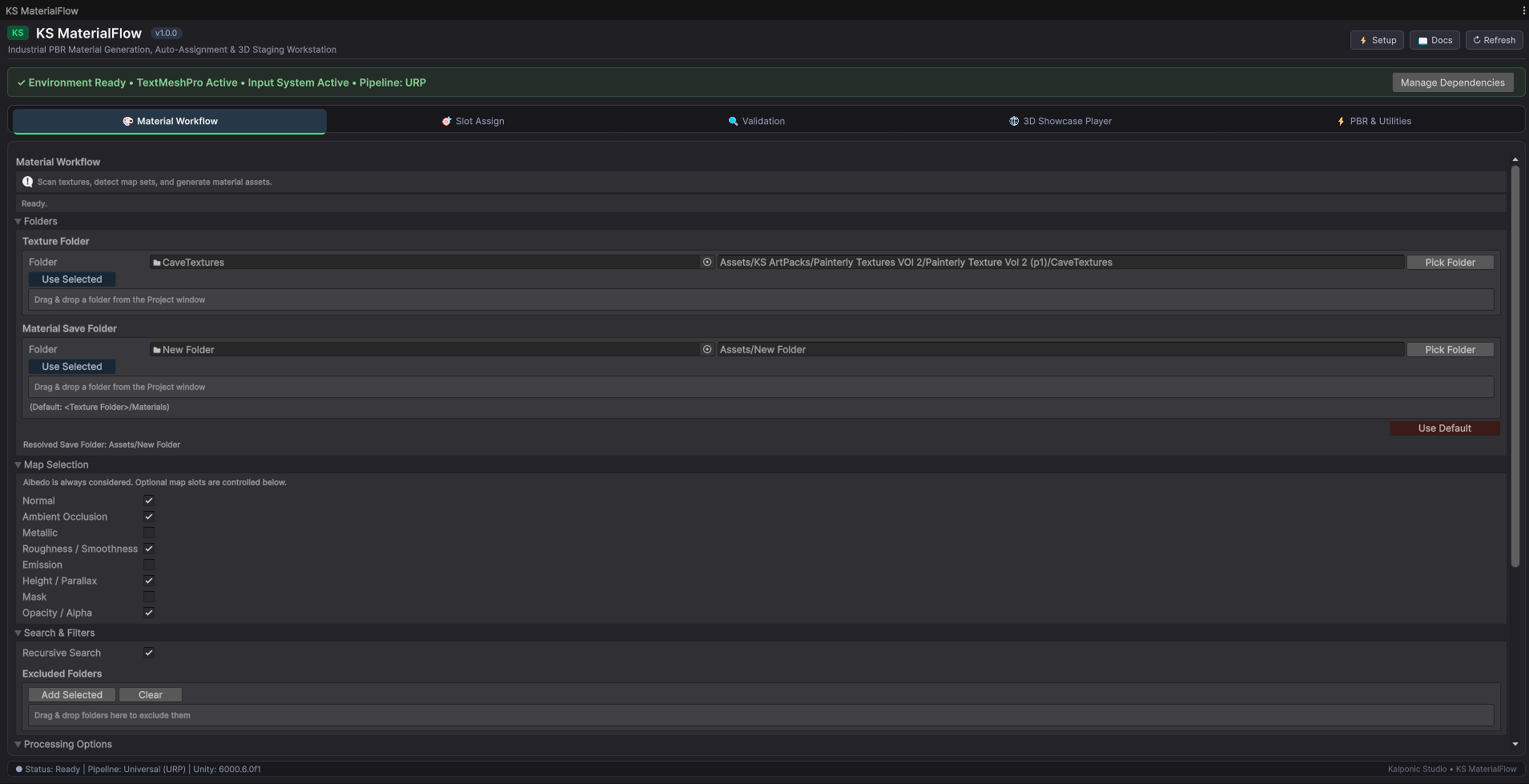Click the Setup button
The width and height of the screenshot is (1529, 784).
point(1377,40)
